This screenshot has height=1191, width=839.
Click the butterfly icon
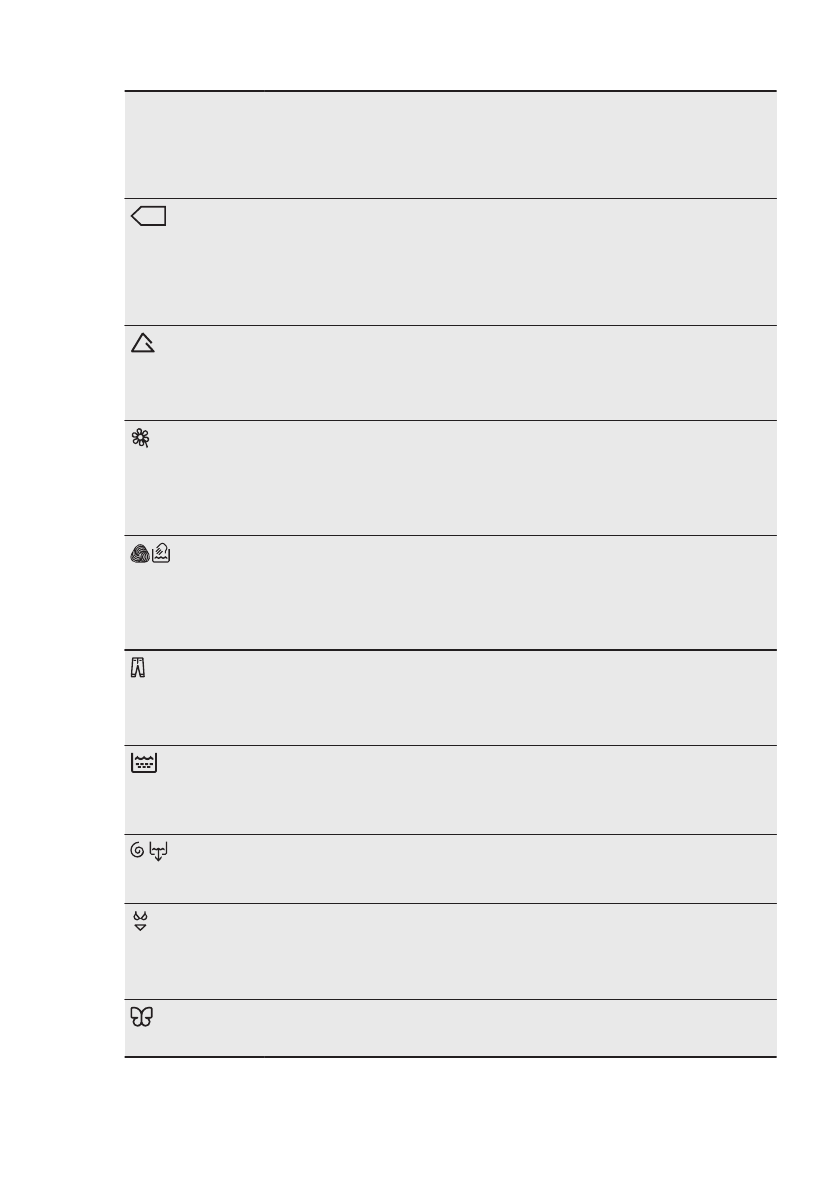click(143, 1018)
